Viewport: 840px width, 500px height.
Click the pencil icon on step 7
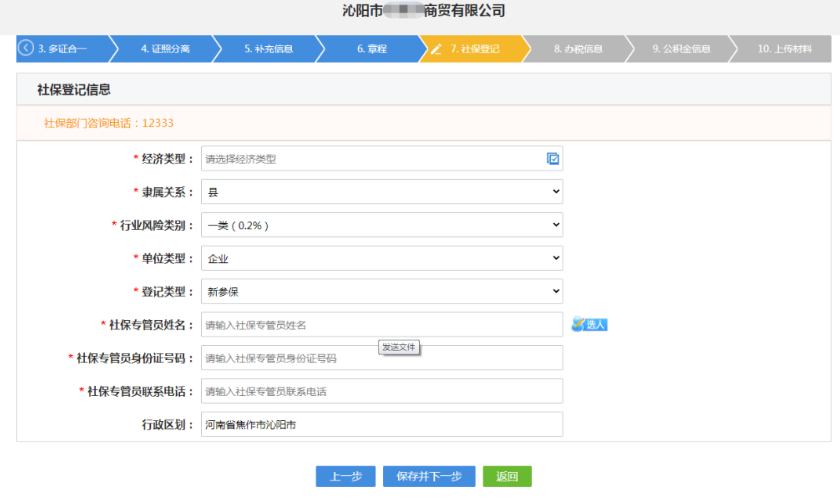436,48
